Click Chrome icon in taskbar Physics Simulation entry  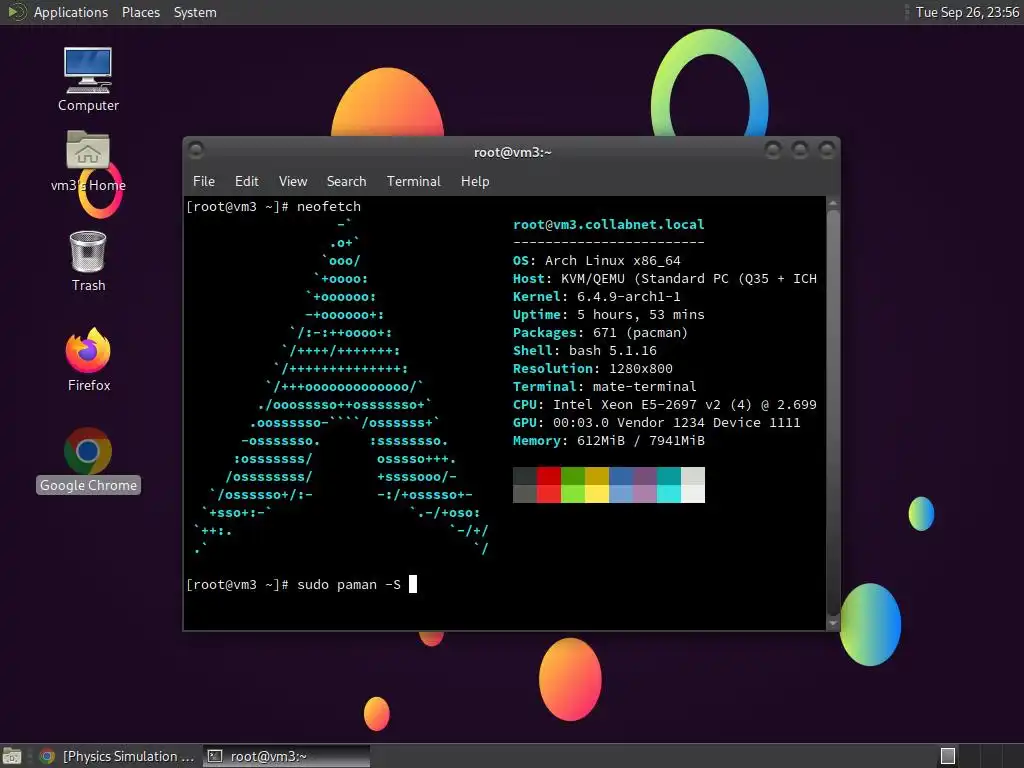(x=46, y=756)
